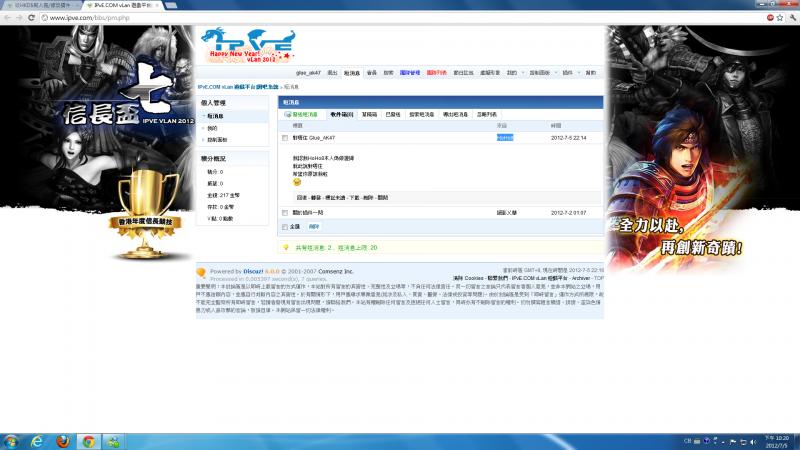Expand the '控制面板' item in the left sidebar

pos(217,140)
